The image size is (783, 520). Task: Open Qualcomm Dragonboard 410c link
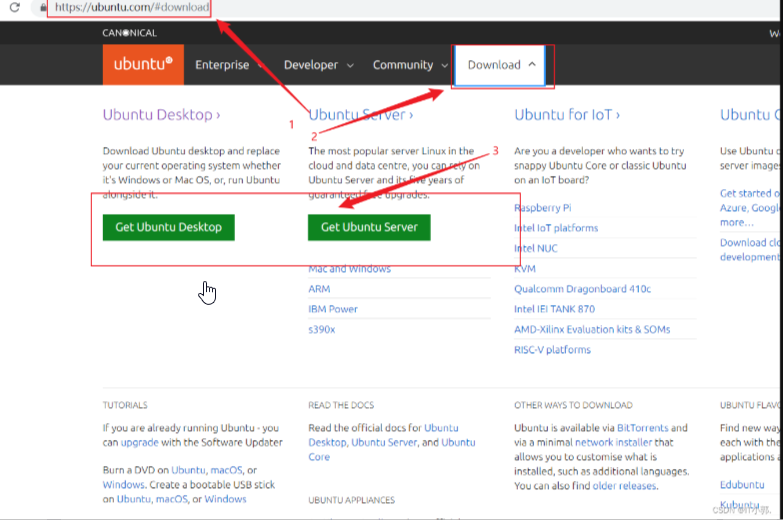click(582, 289)
